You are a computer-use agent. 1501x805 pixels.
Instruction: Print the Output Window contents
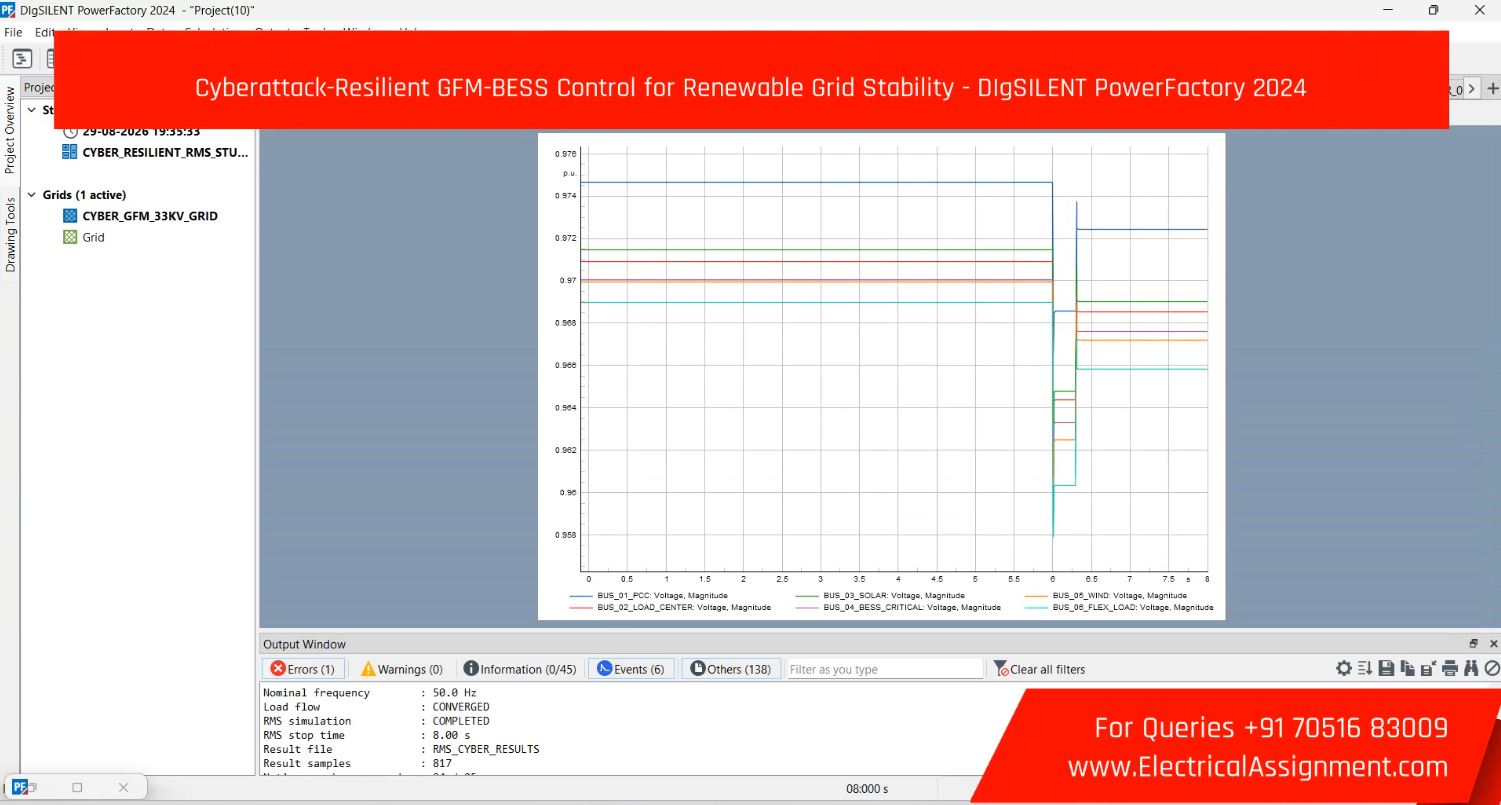pos(1450,669)
